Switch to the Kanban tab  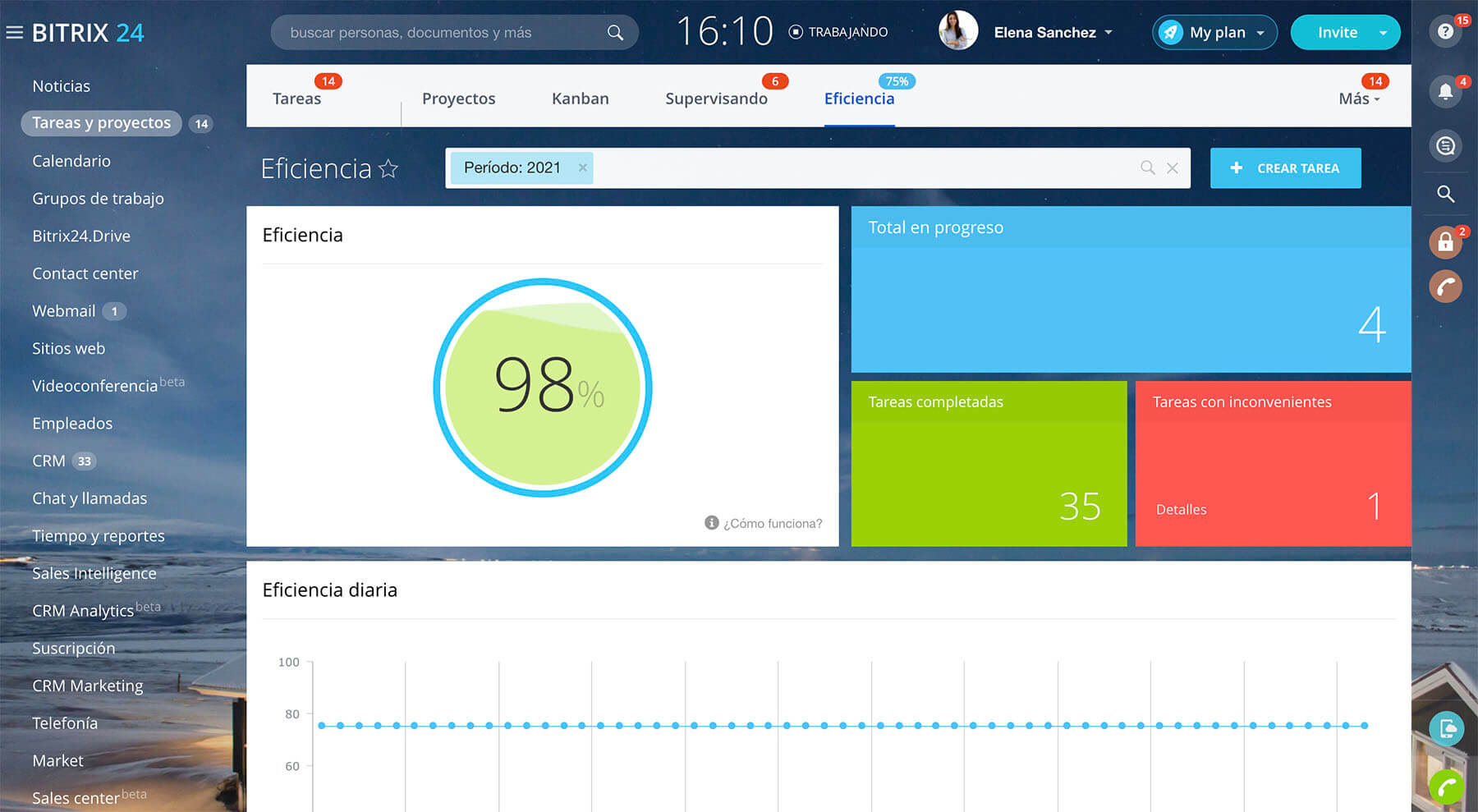(x=580, y=99)
